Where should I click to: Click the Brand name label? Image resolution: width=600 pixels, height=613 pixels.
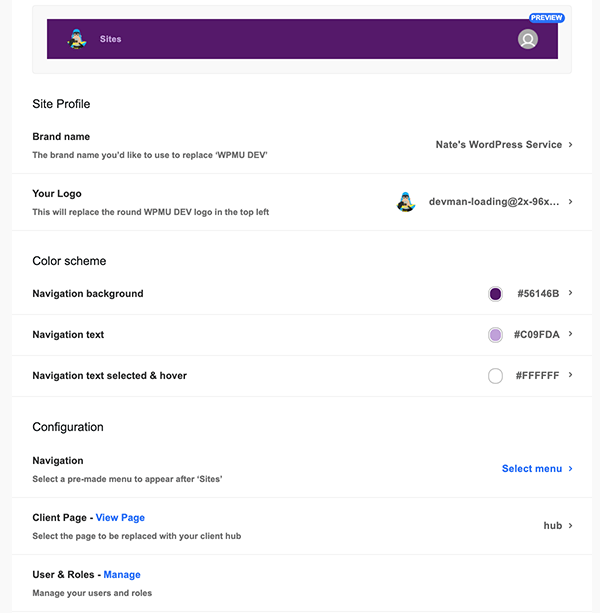click(61, 137)
